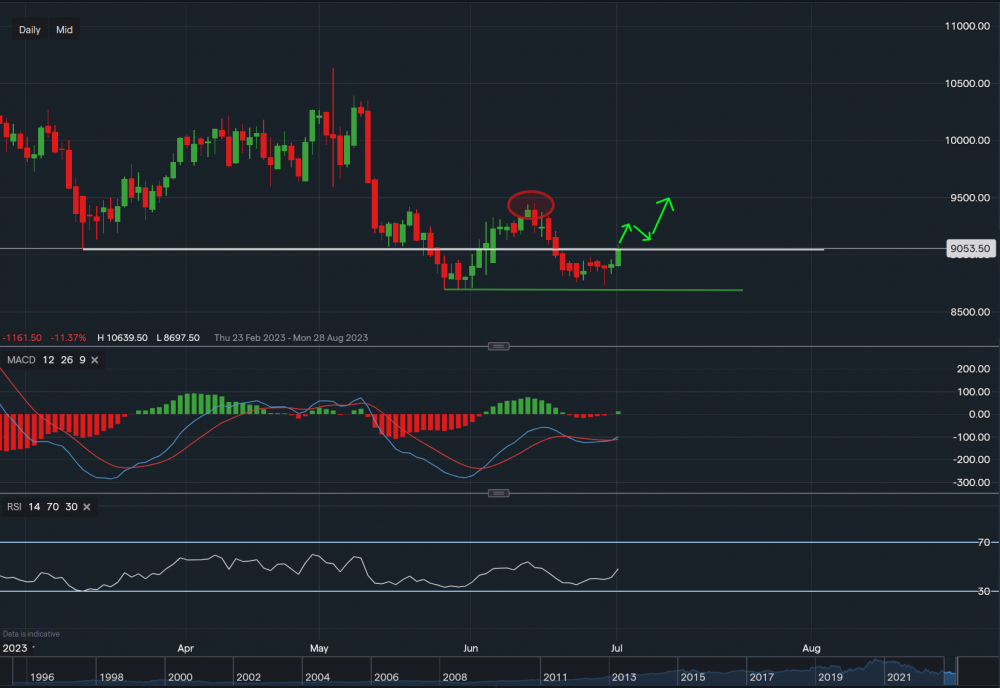This screenshot has height=688, width=1000.
Task: Open the Daily timeframe selector
Action: (30, 30)
